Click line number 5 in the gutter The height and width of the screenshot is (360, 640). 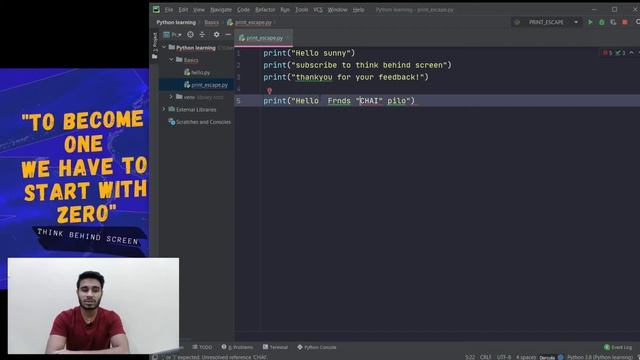click(x=238, y=101)
